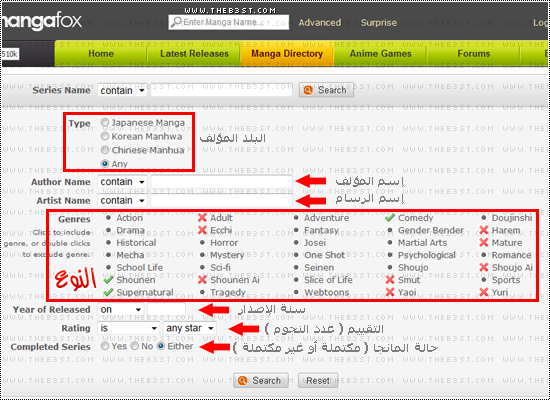Image resolution: width=550 pixels, height=400 pixels.
Task: Click the Artist Name text field
Action: coord(221,200)
